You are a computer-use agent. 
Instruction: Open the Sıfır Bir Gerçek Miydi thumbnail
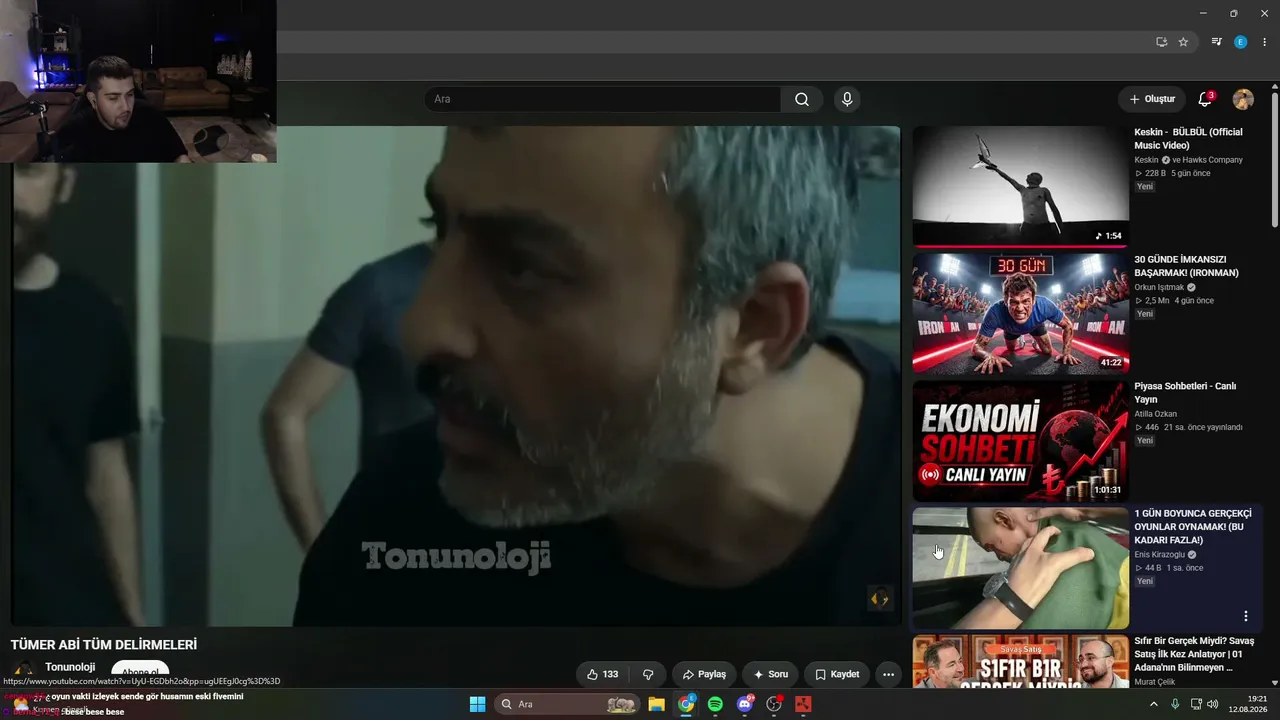(1020, 661)
